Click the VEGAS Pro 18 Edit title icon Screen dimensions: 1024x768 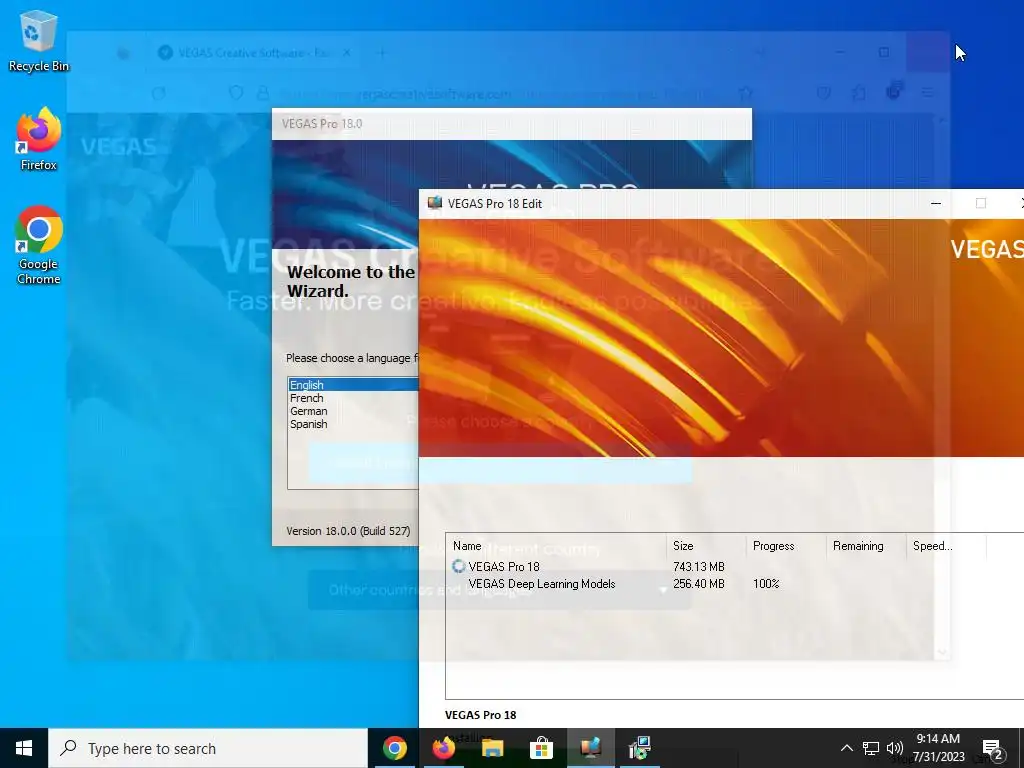(x=434, y=203)
